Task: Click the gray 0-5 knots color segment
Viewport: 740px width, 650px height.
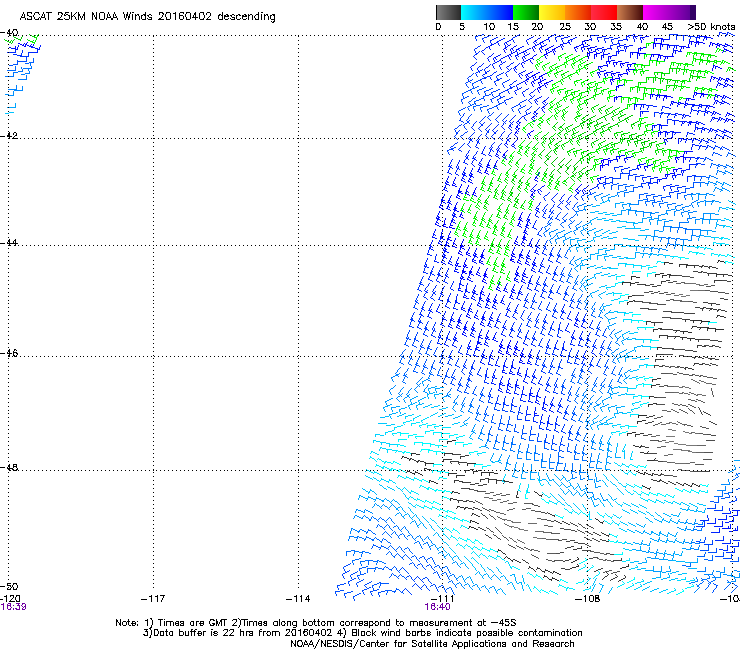Action: 448,12
